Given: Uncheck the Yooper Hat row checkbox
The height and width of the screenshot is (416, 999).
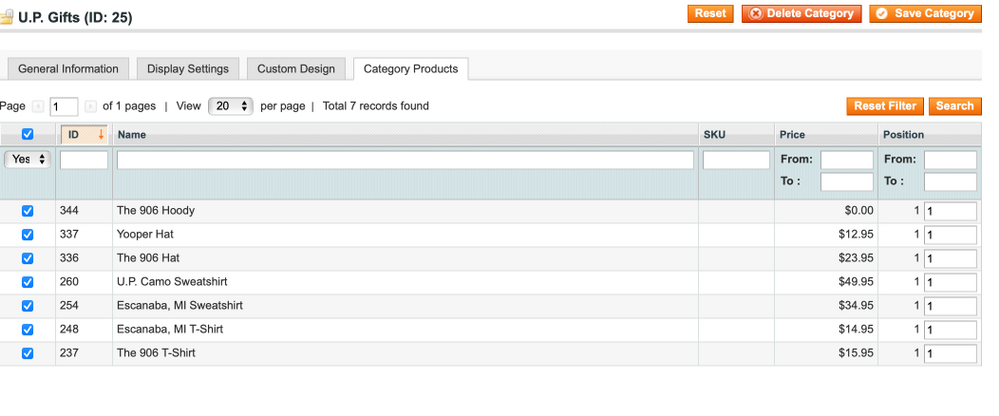Looking at the screenshot, I should (27, 235).
